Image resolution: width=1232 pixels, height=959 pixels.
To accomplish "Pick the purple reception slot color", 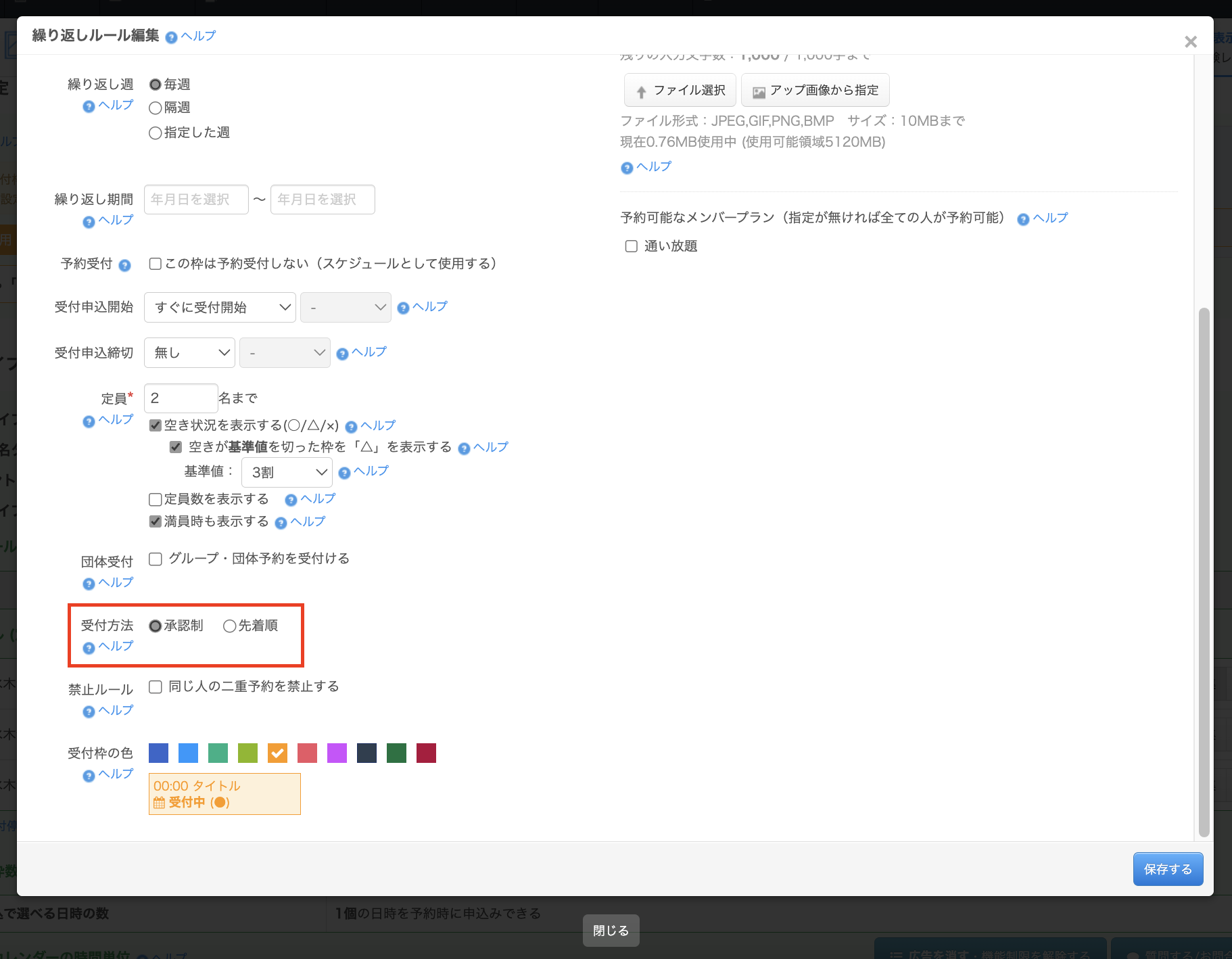I will point(337,753).
